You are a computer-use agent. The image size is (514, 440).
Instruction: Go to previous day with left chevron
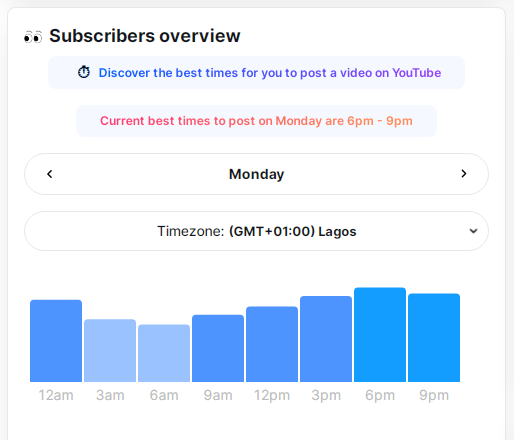coord(50,174)
